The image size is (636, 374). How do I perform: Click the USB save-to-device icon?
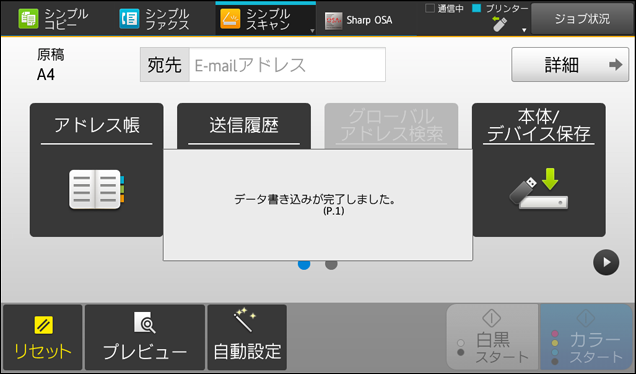pos(539,189)
